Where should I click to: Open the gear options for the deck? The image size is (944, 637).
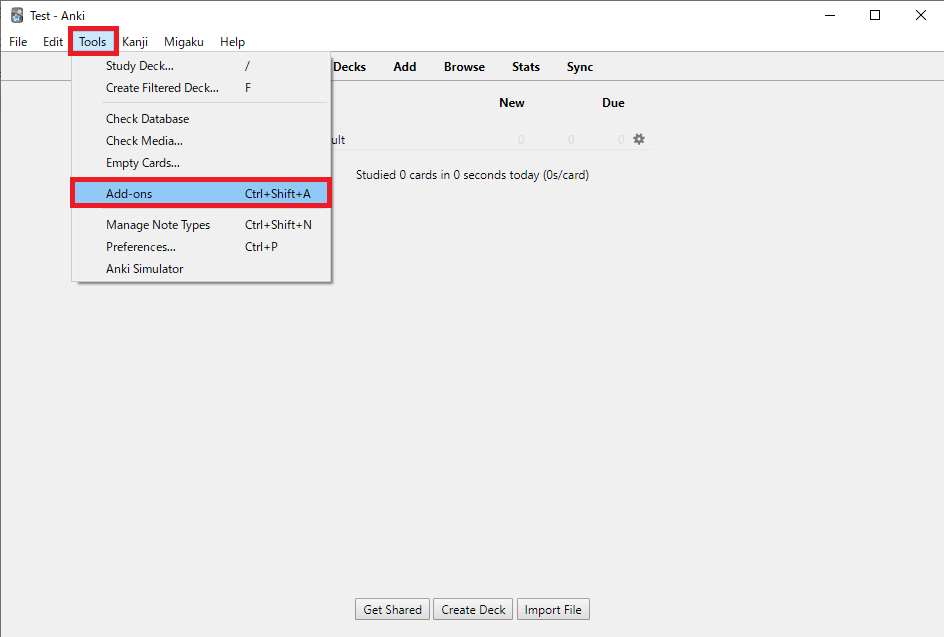639,140
